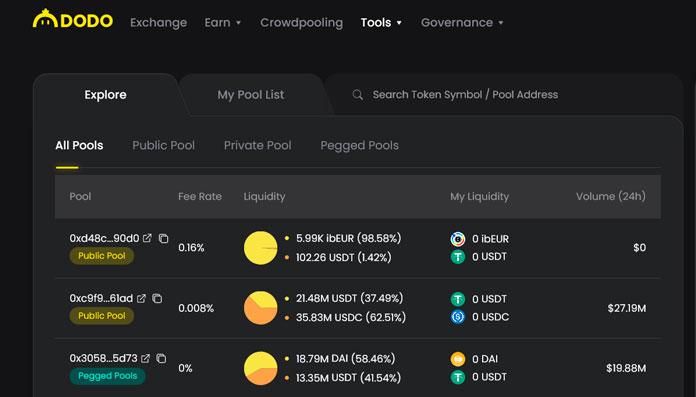Open pool address 0x3058...5d73

pos(103,358)
